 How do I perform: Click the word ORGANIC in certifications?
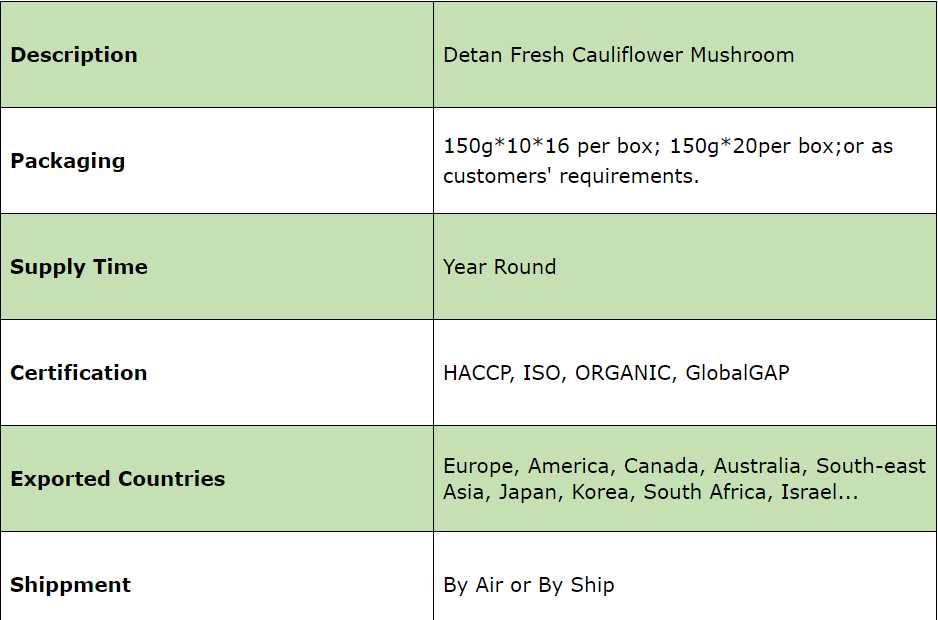[622, 373]
